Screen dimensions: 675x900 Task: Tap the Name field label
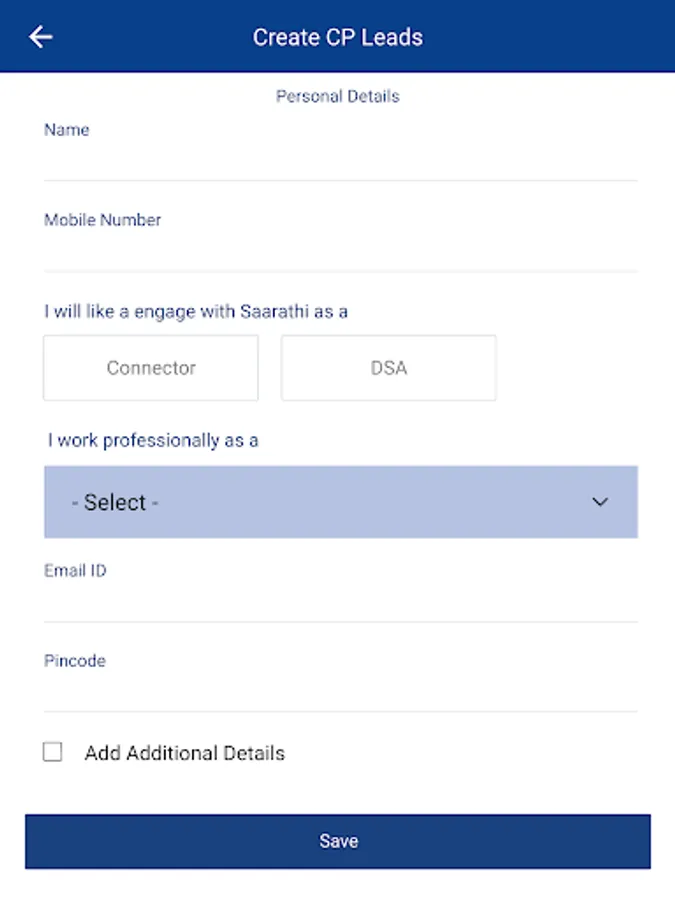point(67,130)
